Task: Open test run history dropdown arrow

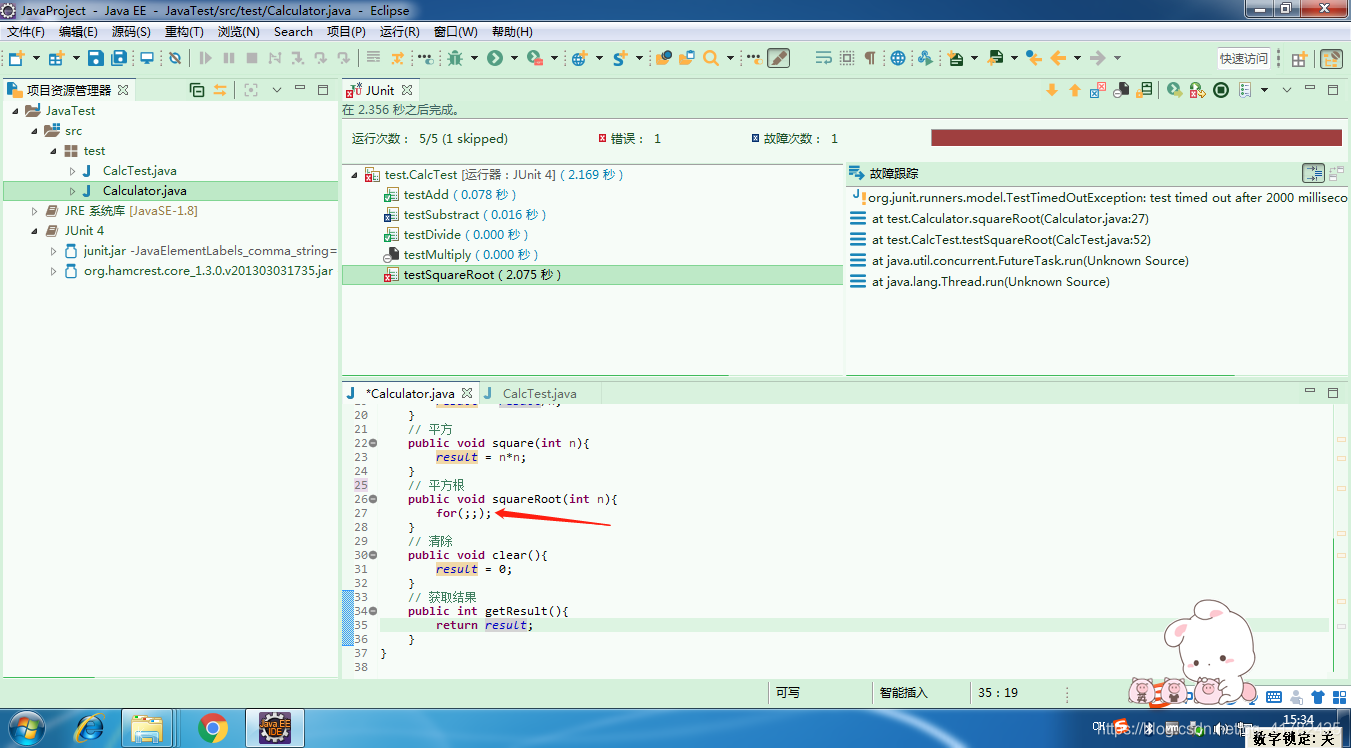Action: (x=1264, y=90)
